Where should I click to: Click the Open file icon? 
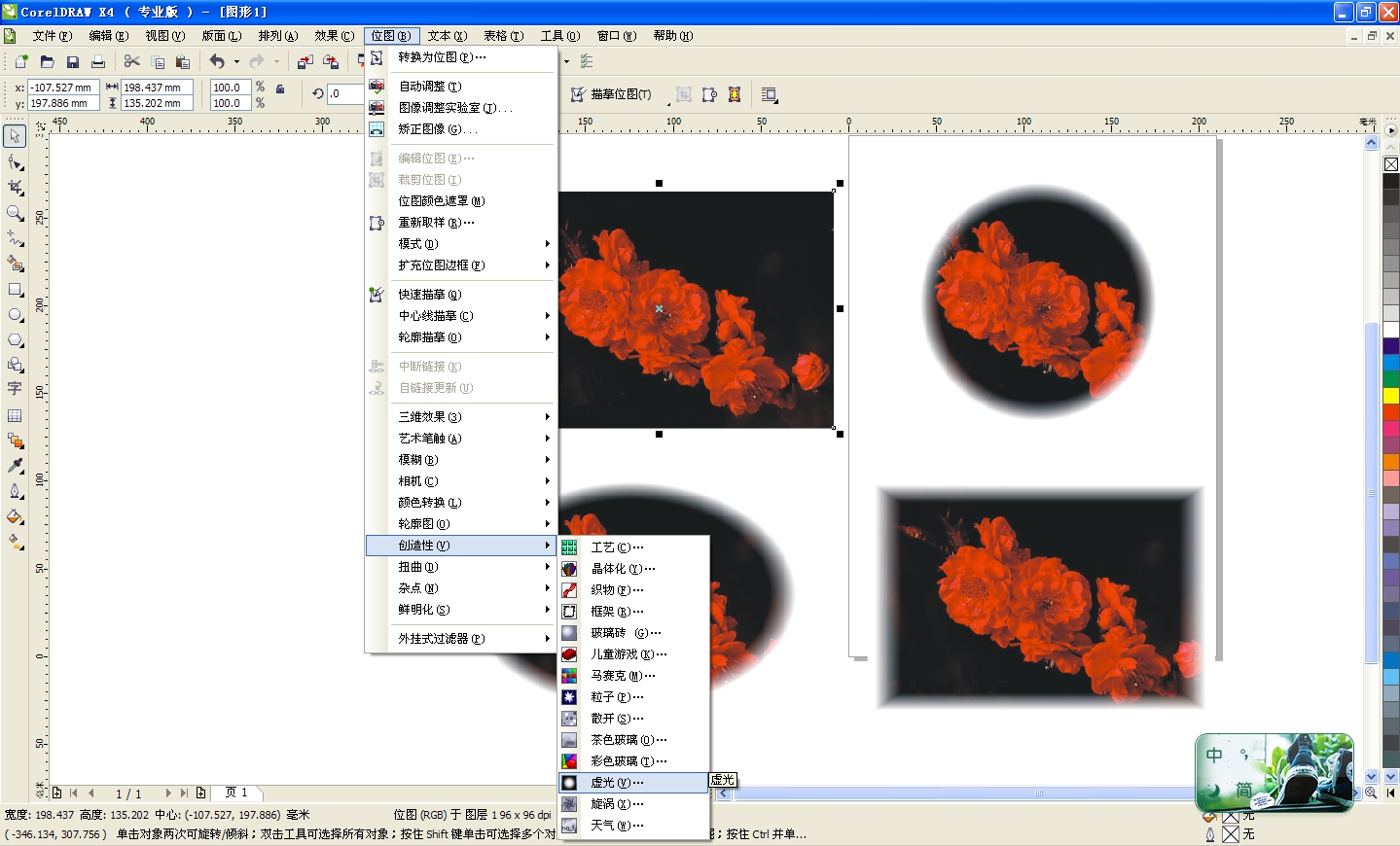point(47,62)
